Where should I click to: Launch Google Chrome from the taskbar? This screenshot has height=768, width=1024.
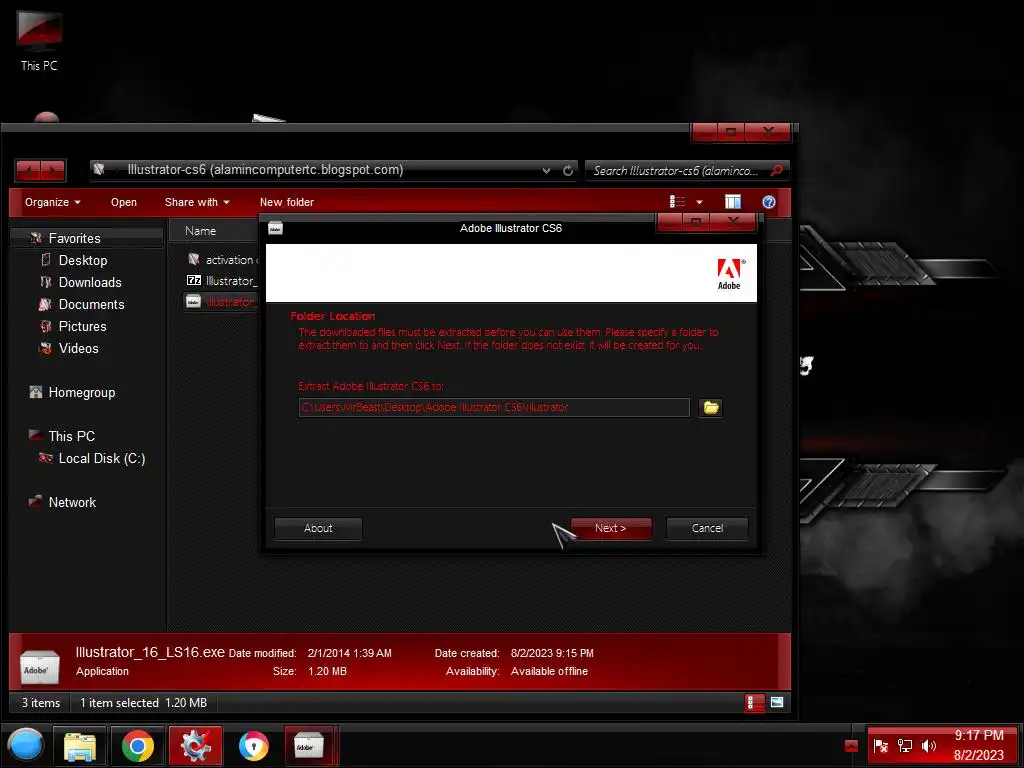coord(138,746)
